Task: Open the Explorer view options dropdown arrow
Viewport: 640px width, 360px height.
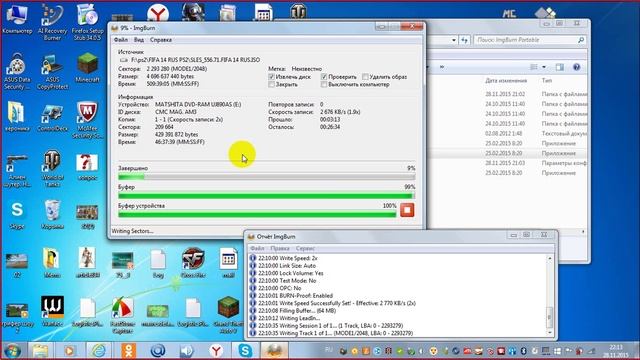Action: pyautogui.click(x=544, y=67)
